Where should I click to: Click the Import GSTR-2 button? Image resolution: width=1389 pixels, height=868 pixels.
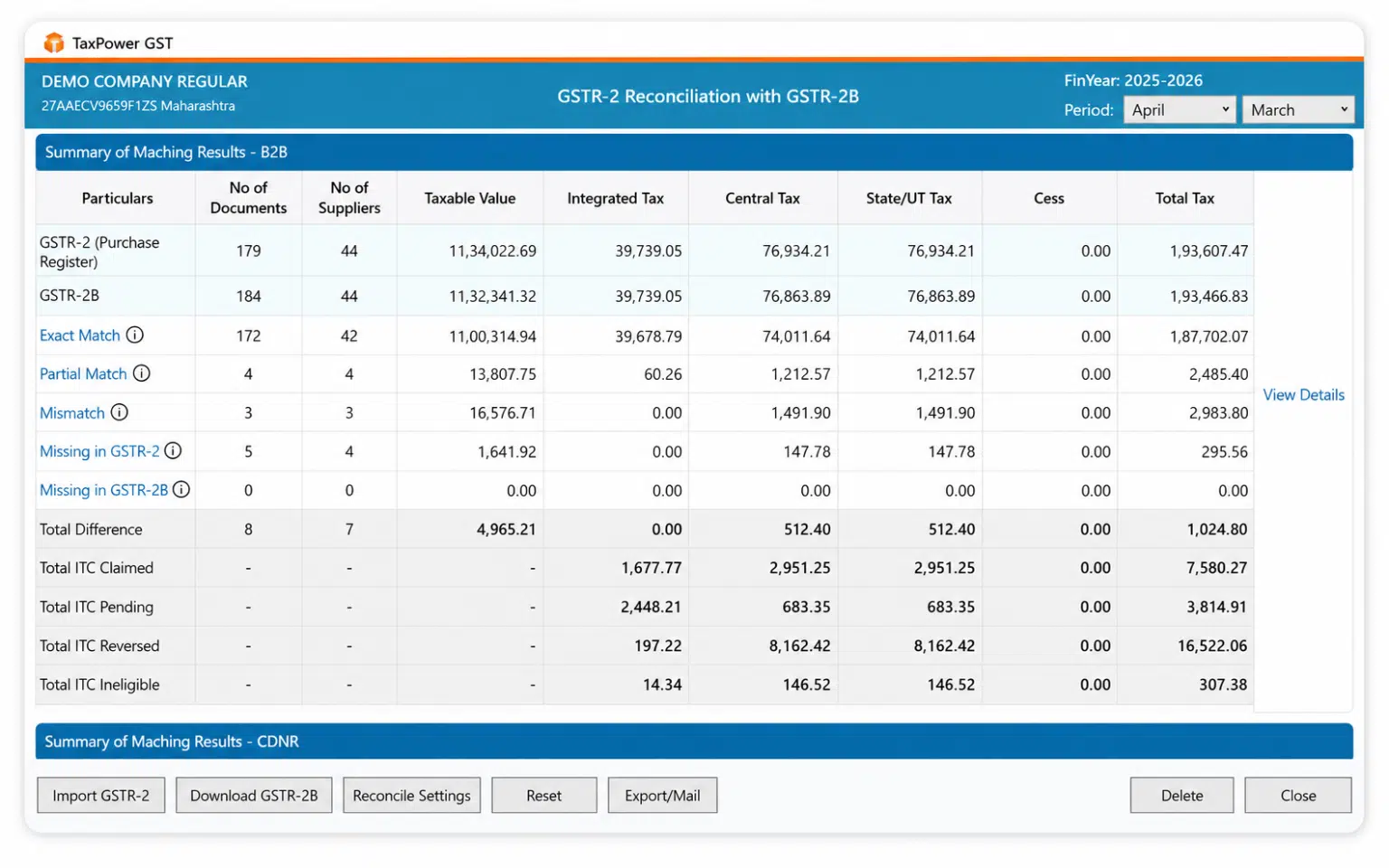tap(101, 796)
